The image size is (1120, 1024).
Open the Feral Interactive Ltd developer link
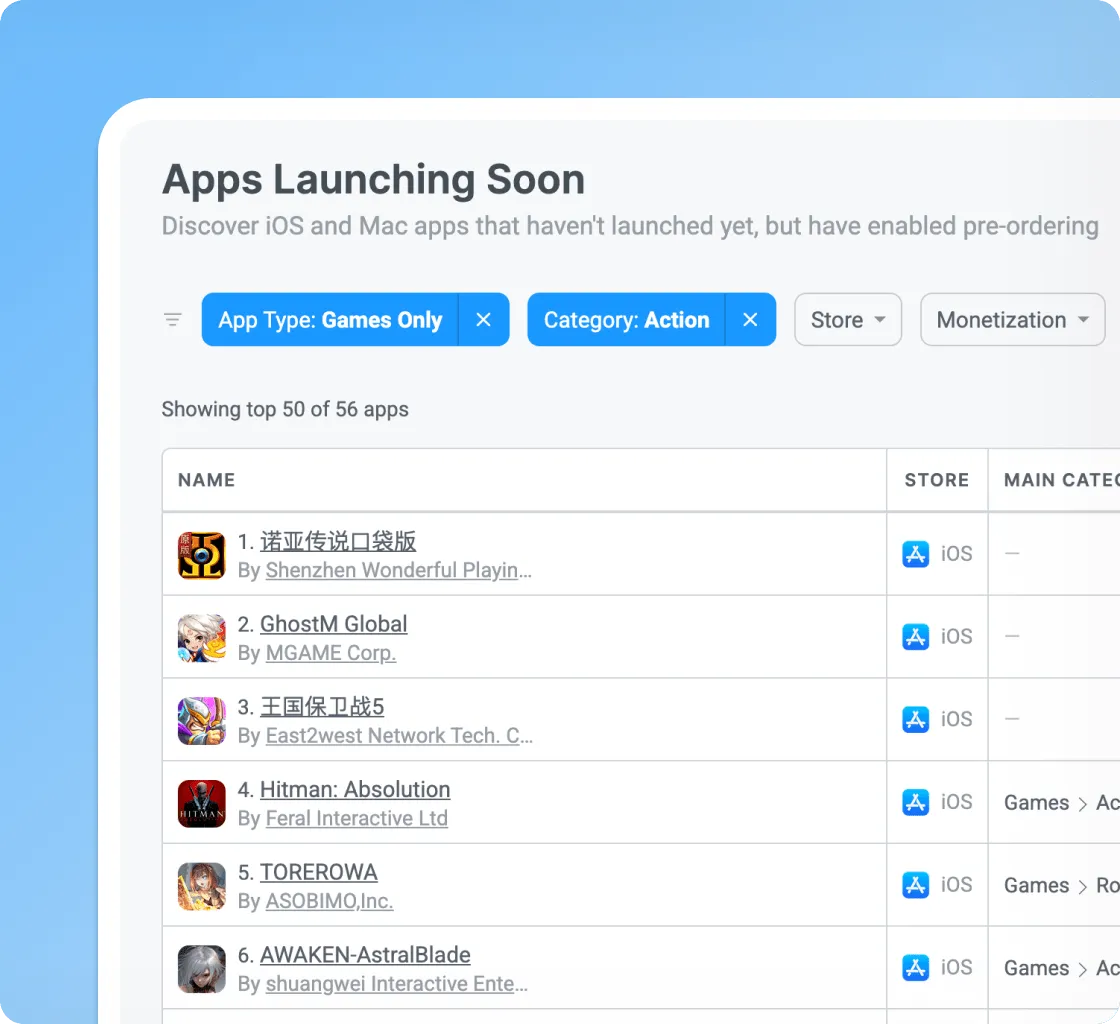pos(356,819)
